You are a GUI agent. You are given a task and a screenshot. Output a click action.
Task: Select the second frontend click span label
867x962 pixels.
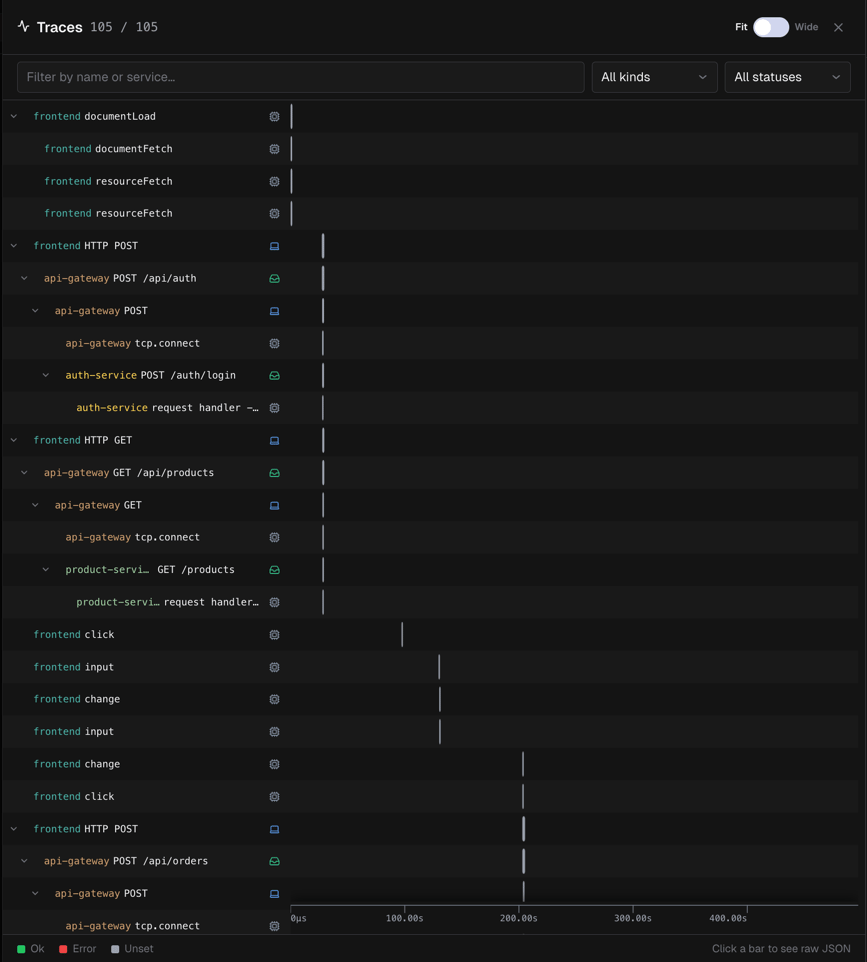tap(74, 797)
